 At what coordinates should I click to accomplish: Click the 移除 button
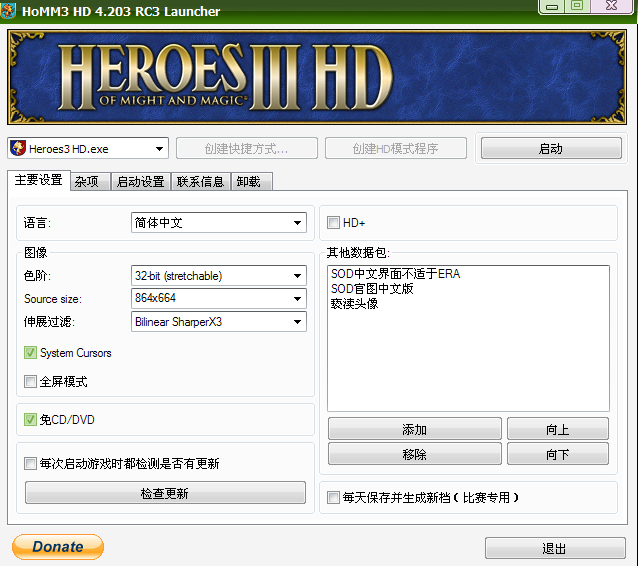coord(415,454)
